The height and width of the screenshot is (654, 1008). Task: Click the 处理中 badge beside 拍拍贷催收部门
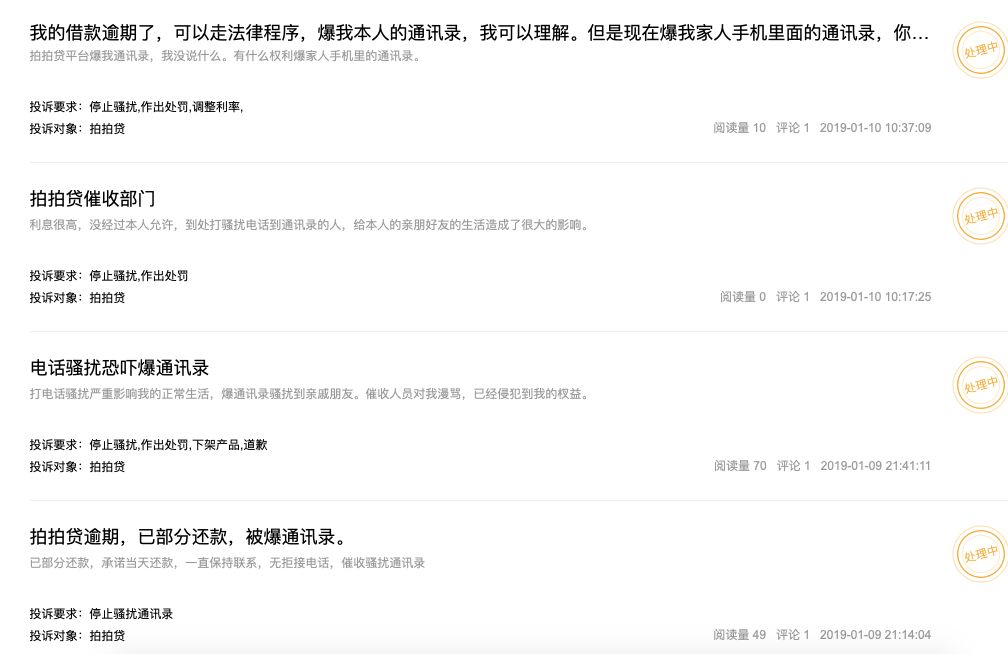pos(978,216)
